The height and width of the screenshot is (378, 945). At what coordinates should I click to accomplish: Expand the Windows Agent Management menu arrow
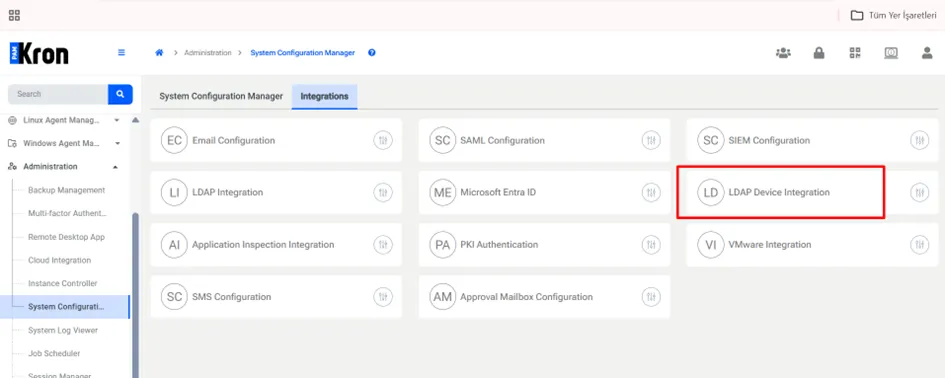click(118, 143)
